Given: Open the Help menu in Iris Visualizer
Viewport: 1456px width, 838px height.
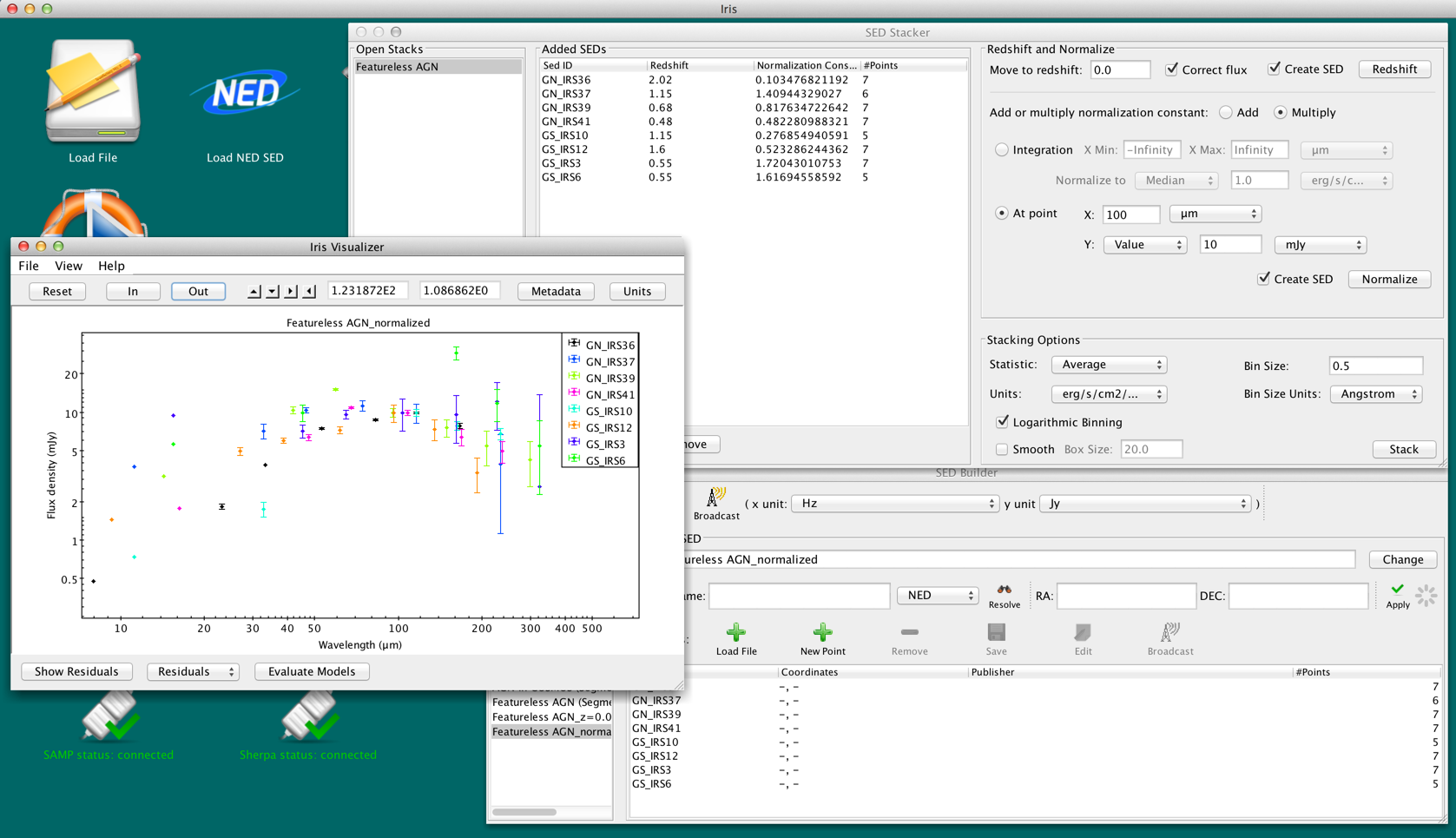Looking at the screenshot, I should click(x=111, y=266).
